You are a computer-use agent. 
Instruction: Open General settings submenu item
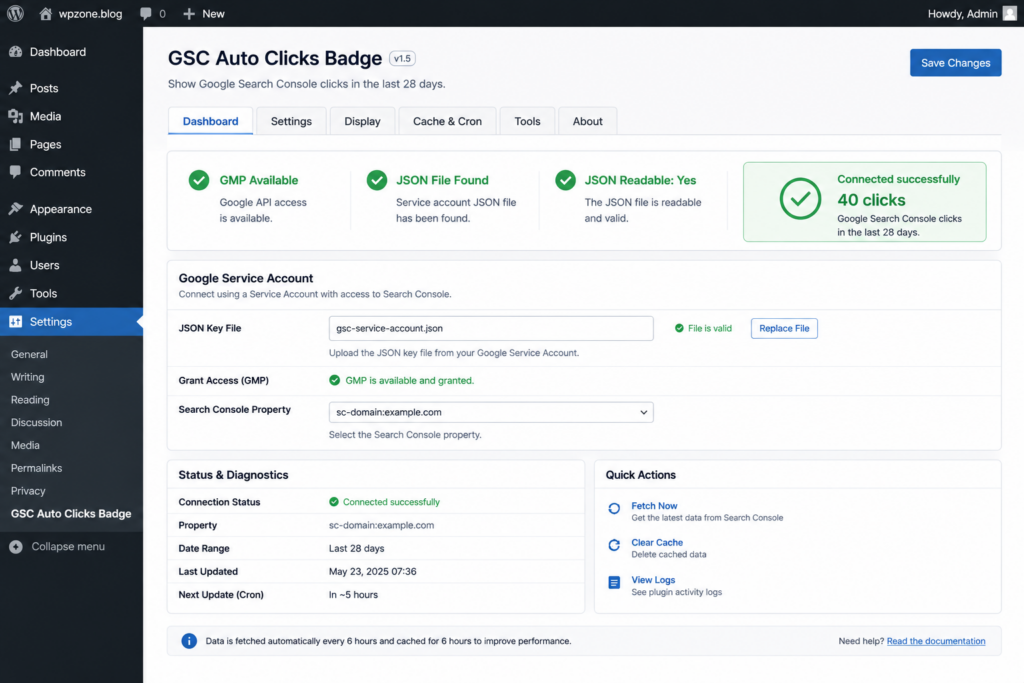point(29,354)
